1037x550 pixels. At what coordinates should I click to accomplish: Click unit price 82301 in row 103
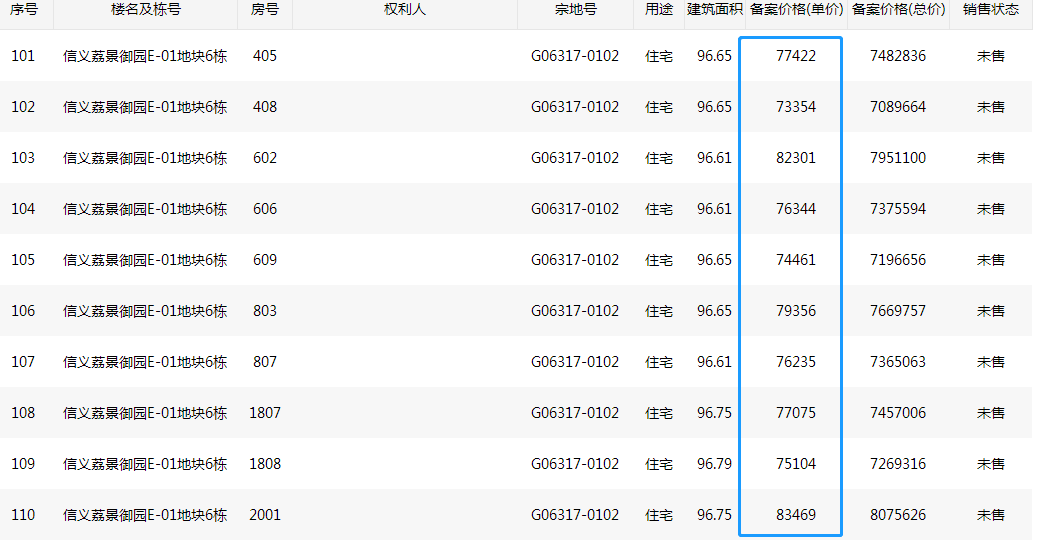(x=796, y=158)
